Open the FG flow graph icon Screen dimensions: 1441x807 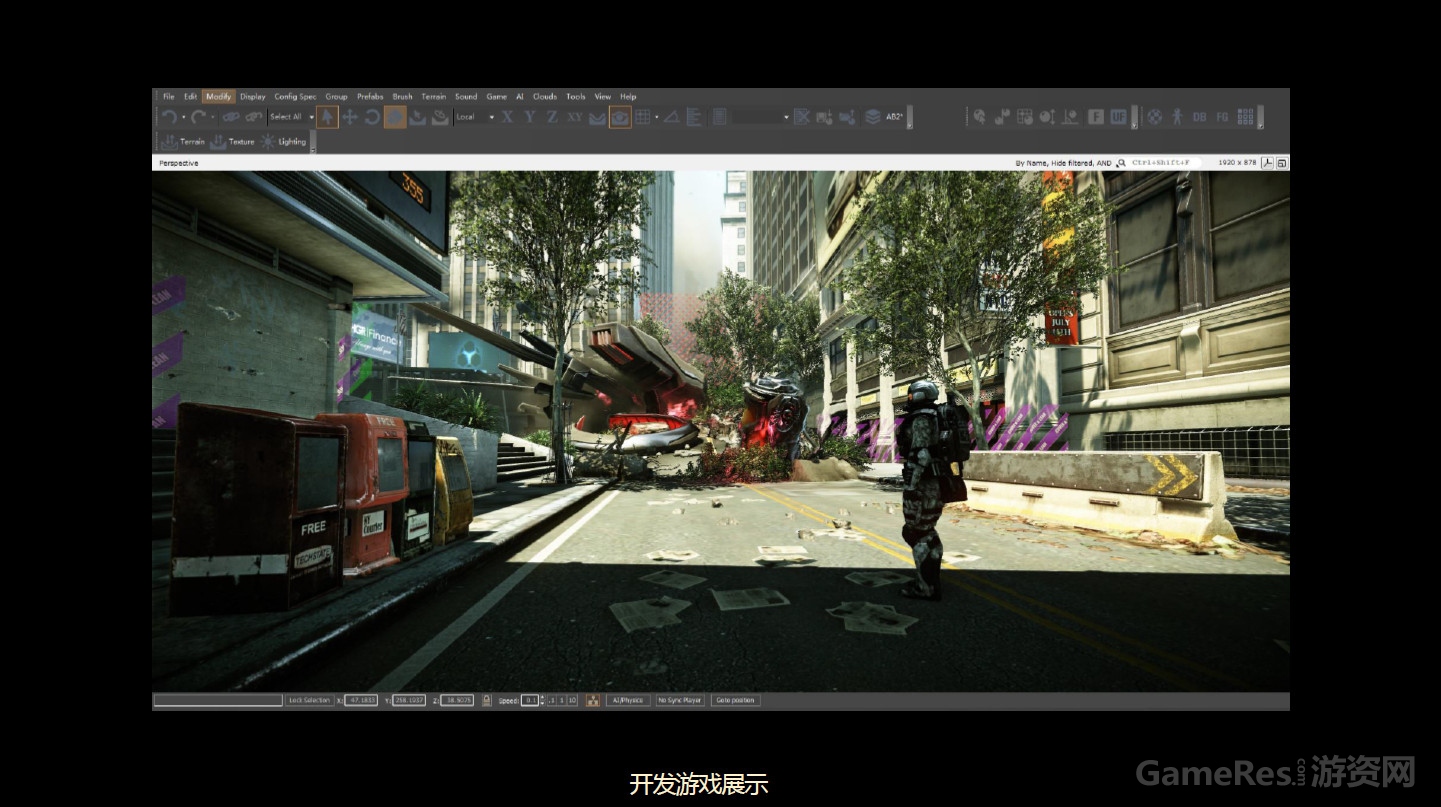(x=1222, y=117)
